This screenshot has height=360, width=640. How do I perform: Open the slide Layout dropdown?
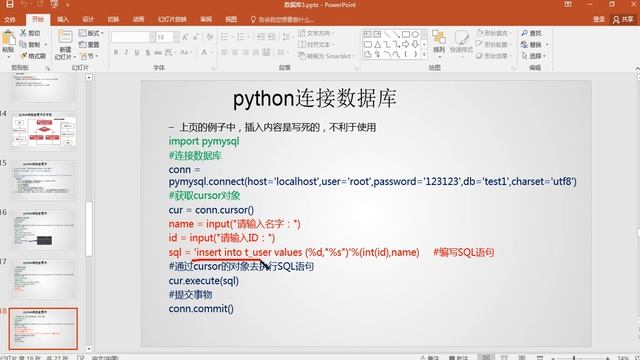click(91, 33)
